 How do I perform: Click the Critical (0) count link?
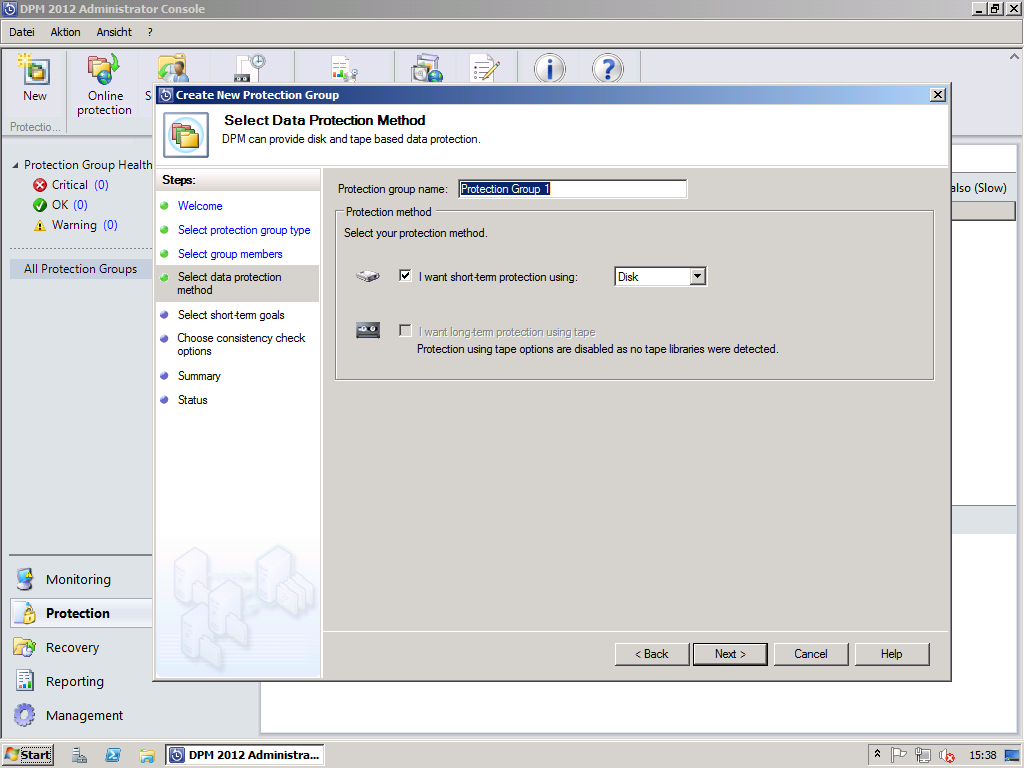[x=101, y=185]
